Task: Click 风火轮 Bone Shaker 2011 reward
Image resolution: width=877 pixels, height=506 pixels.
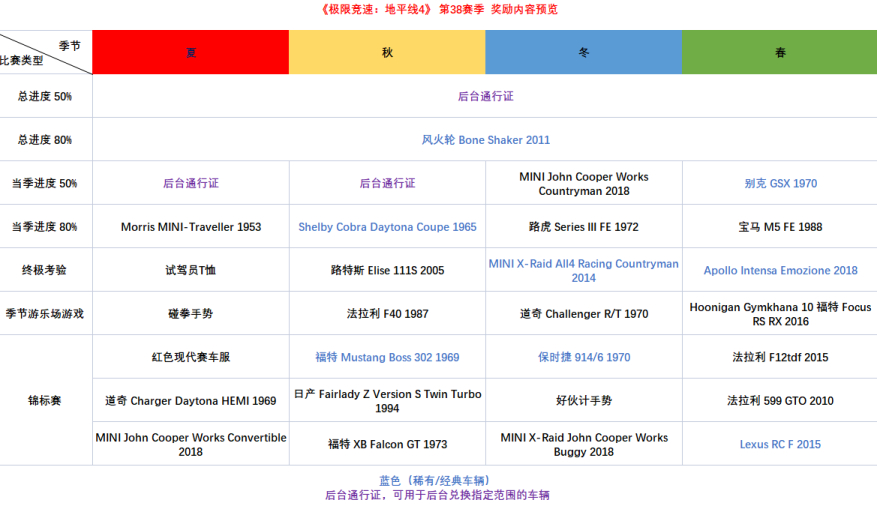Action: pos(485,140)
